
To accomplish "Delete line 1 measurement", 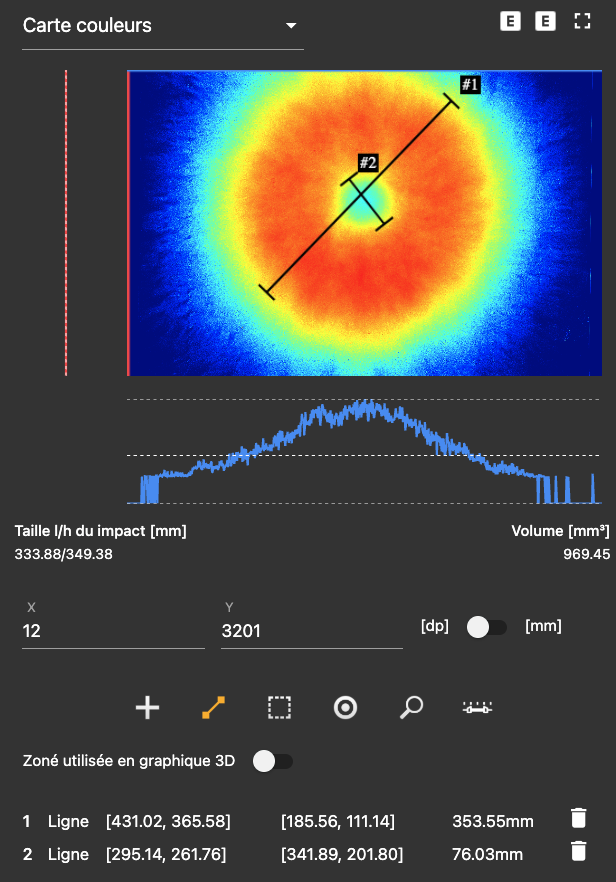I will tap(578, 819).
